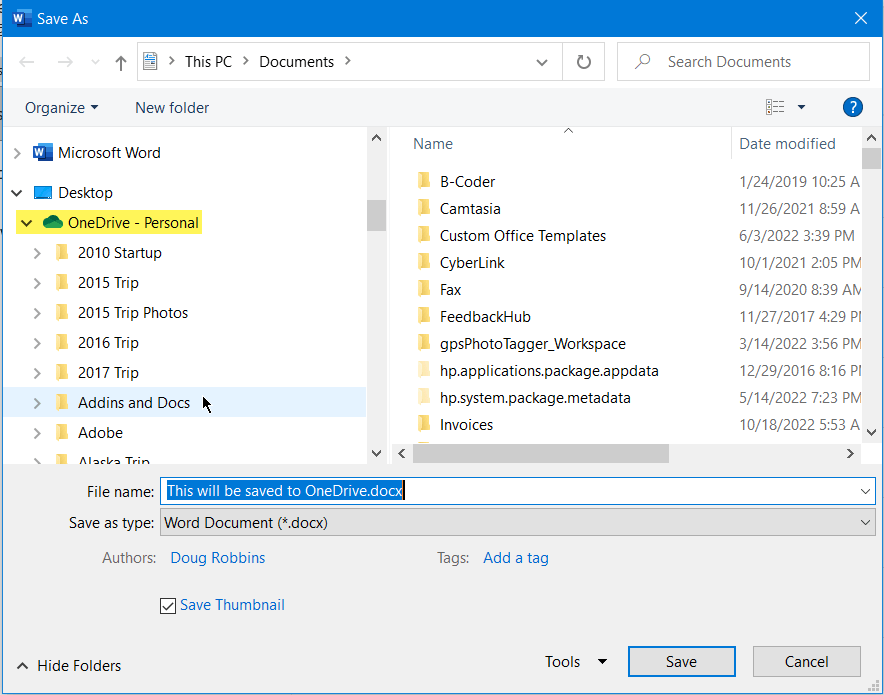Edit the author Doug Robbins
This screenshot has width=884, height=695.
218,557
